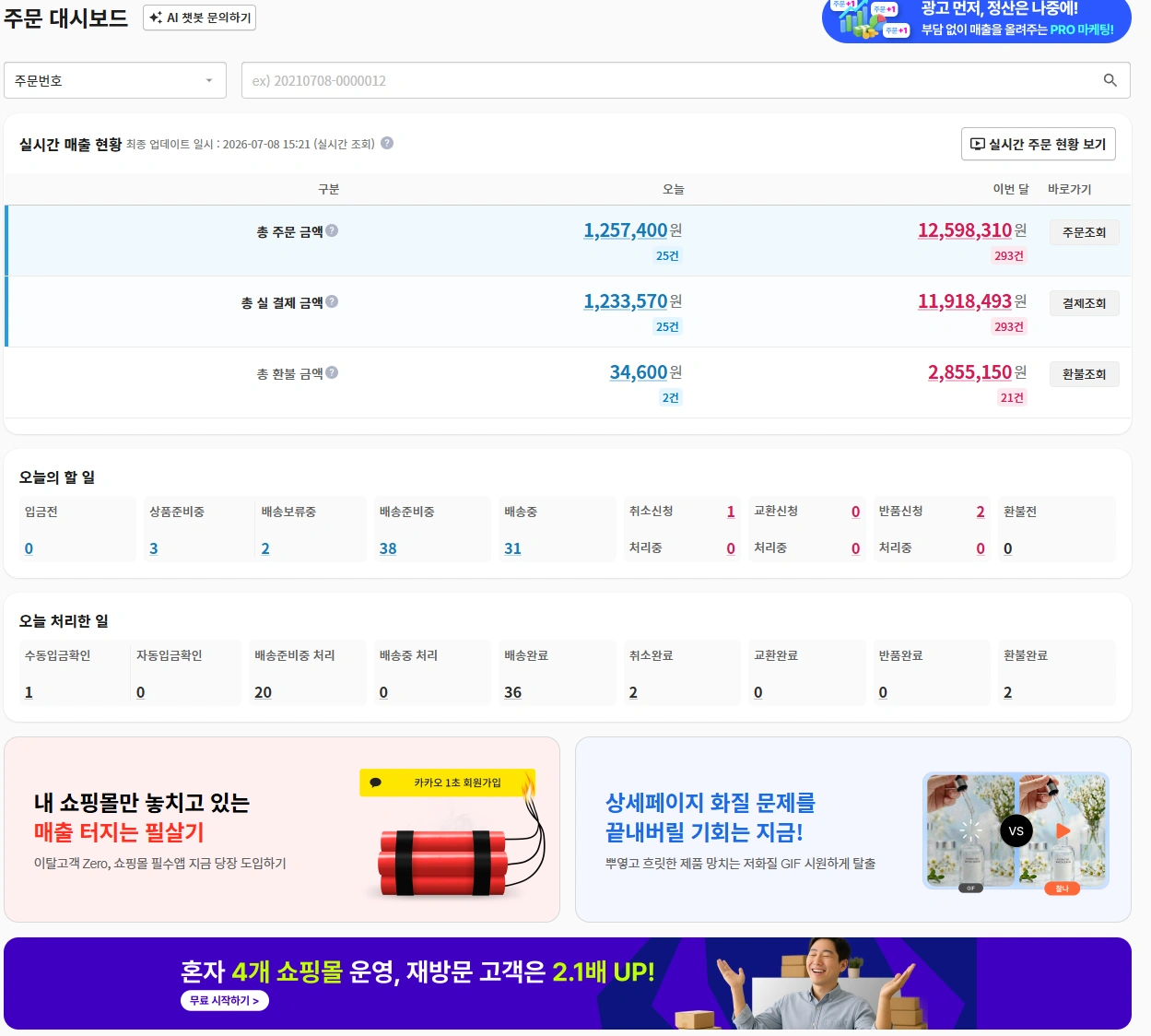Expand the 주문번호 dropdown

[x=115, y=80]
